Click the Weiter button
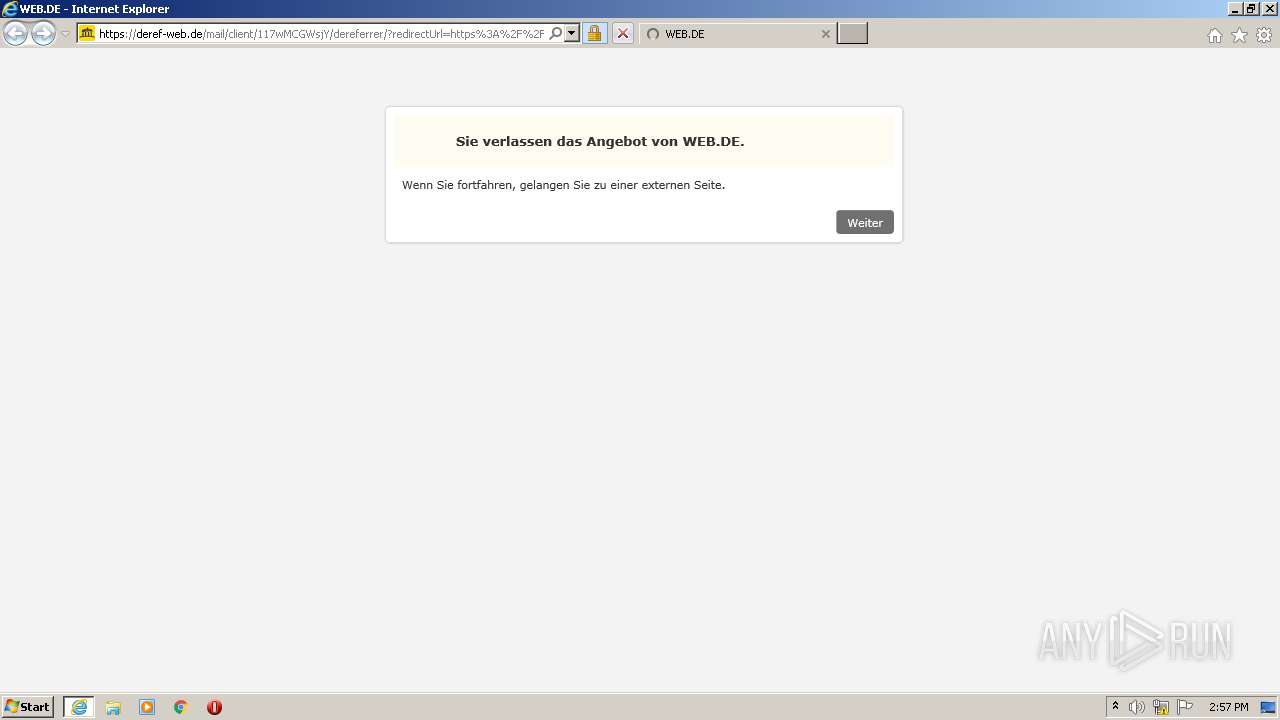1280x720 pixels. click(x=864, y=222)
